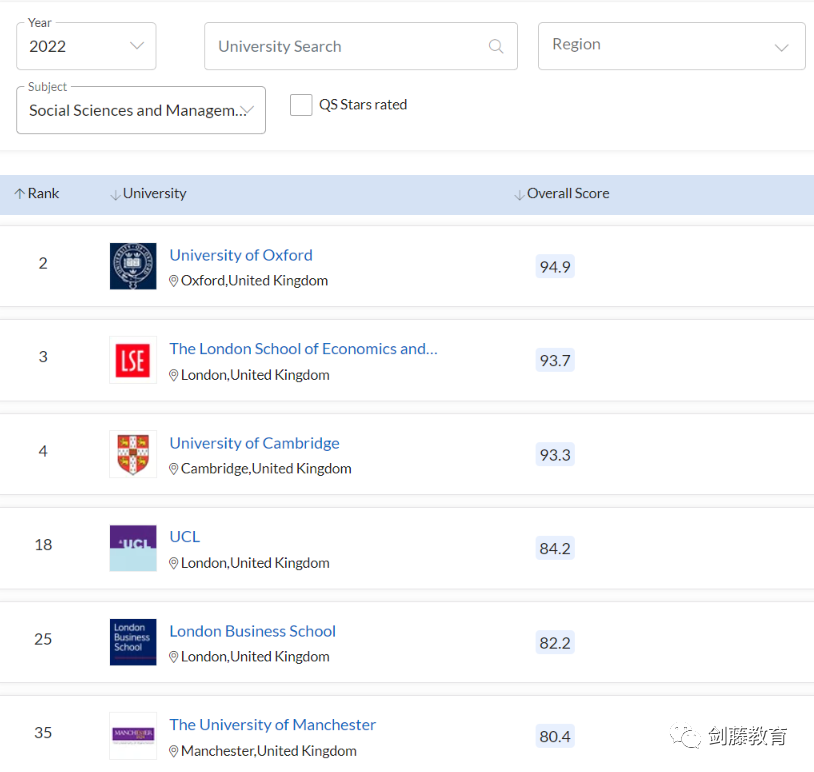Click location pin icon in the UCL row
This screenshot has height=772, width=814.
pyautogui.click(x=174, y=563)
